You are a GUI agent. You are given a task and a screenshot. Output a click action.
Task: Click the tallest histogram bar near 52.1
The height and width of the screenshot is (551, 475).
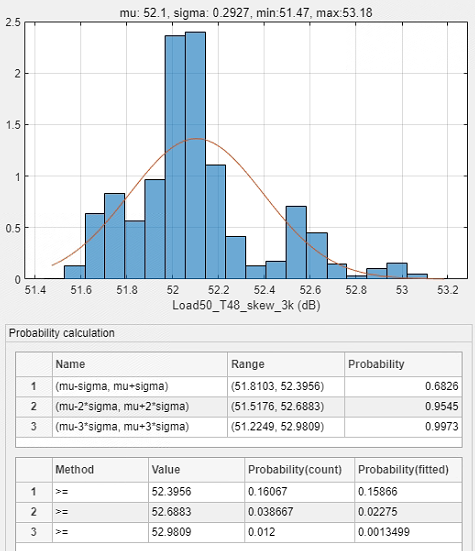[195, 155]
